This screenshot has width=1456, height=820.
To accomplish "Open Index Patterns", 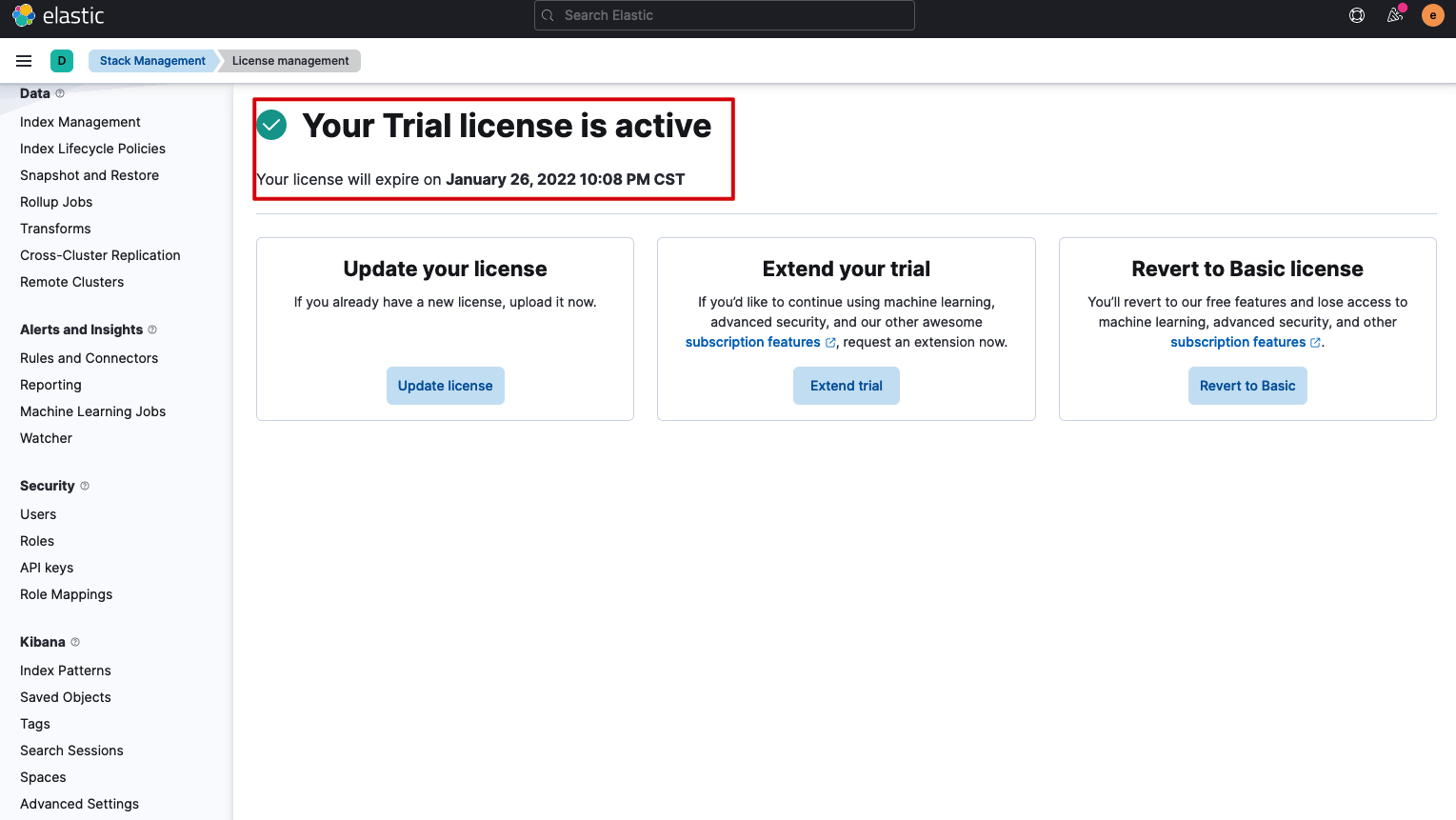I will coord(65,670).
